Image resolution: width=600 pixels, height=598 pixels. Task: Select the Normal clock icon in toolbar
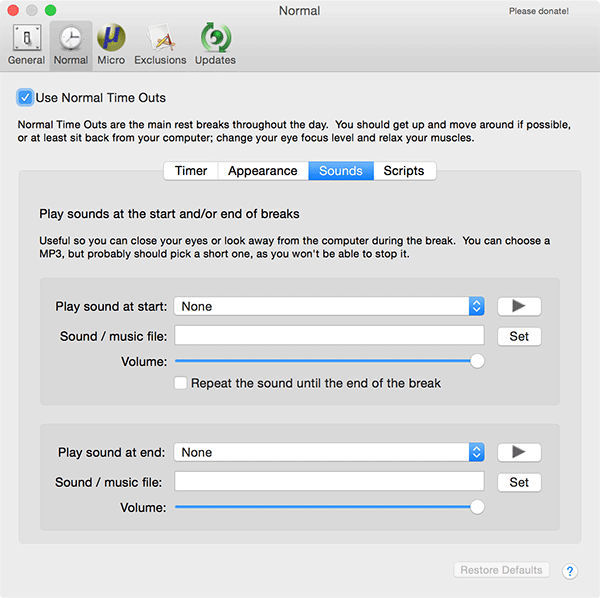[71, 45]
